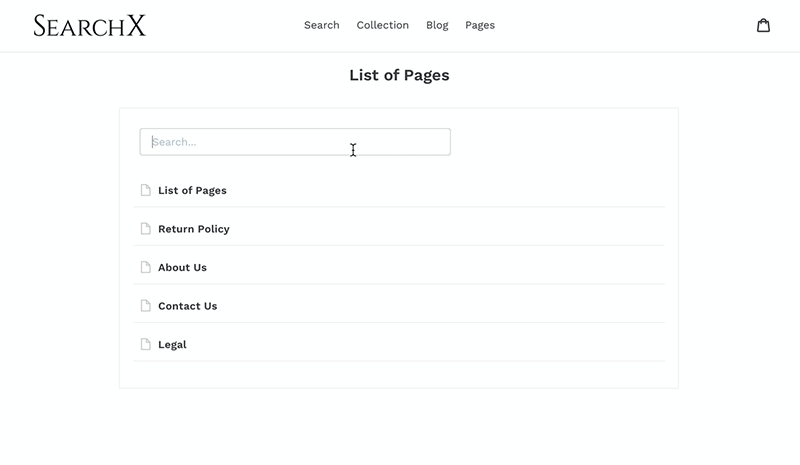This screenshot has width=800, height=465.
Task: Focus the Search... input field
Action: [294, 142]
